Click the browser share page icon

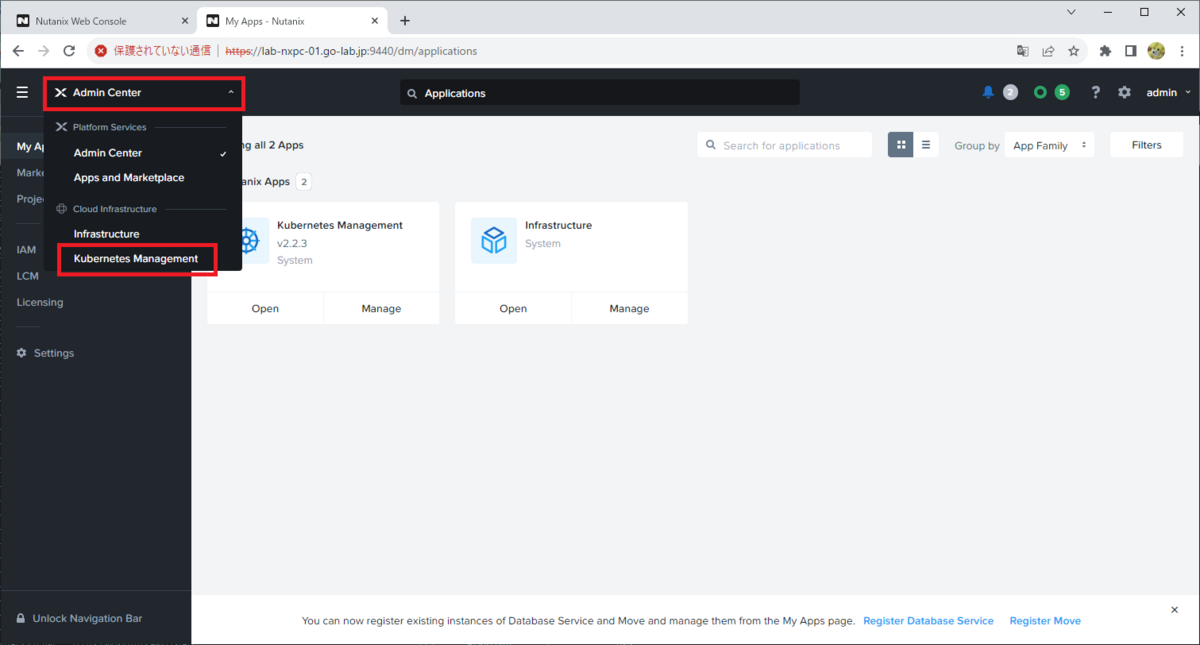coord(1048,51)
